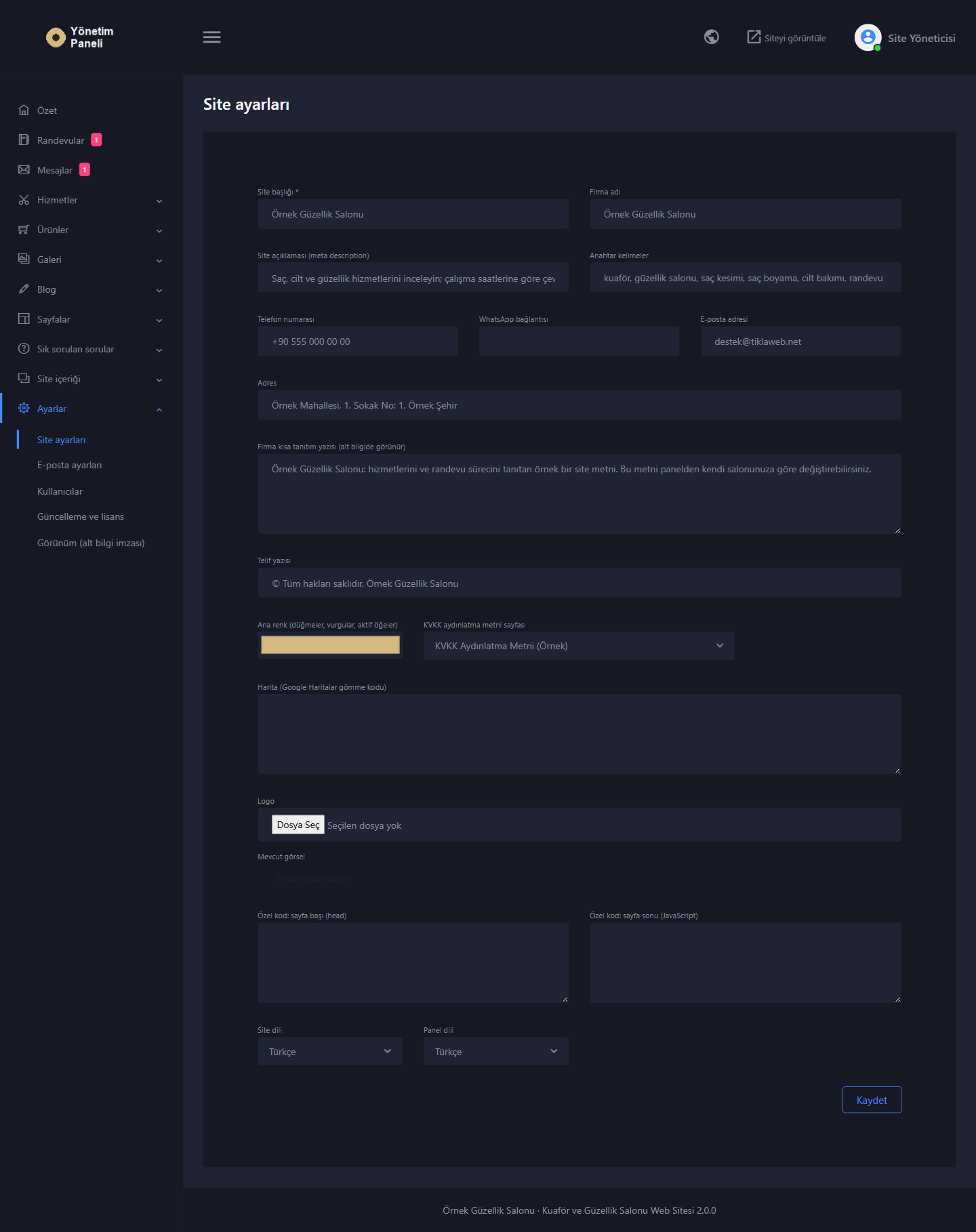Image resolution: width=976 pixels, height=1232 pixels.
Task: Click the Harita embed code textarea
Action: [x=579, y=734]
